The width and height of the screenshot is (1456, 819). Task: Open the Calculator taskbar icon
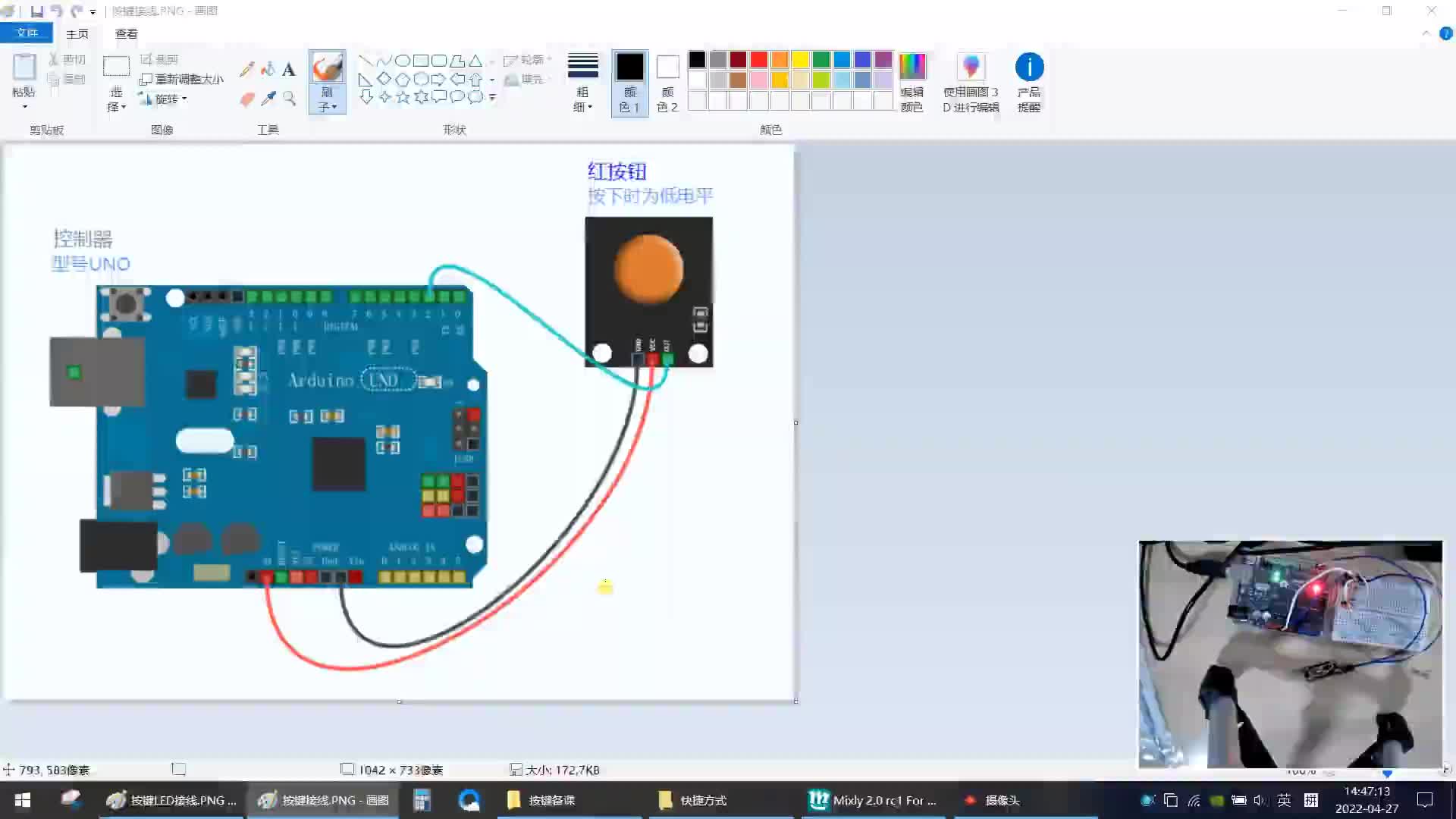(x=422, y=800)
